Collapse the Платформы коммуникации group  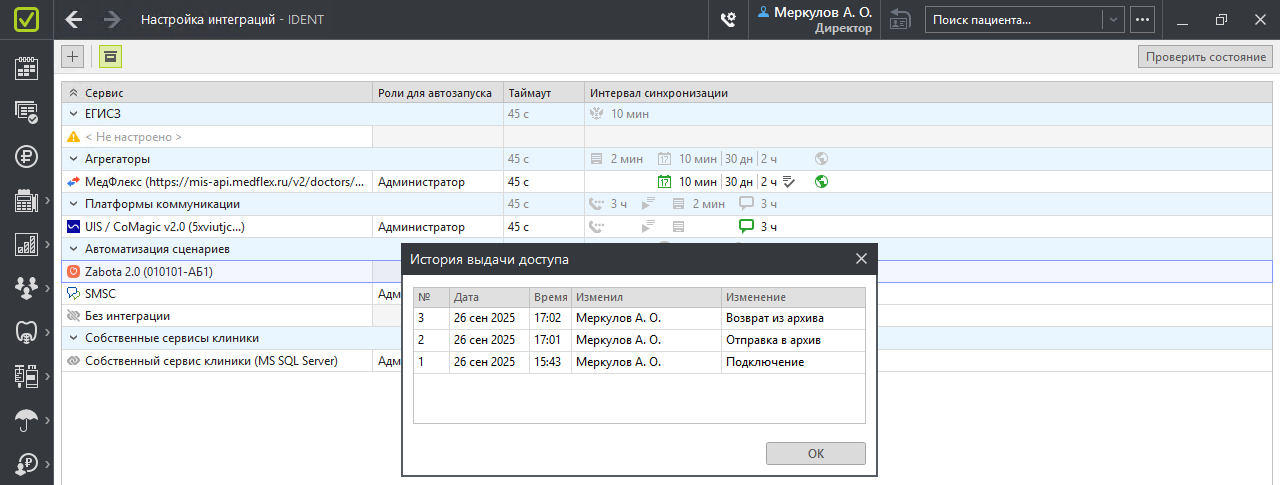tap(73, 204)
